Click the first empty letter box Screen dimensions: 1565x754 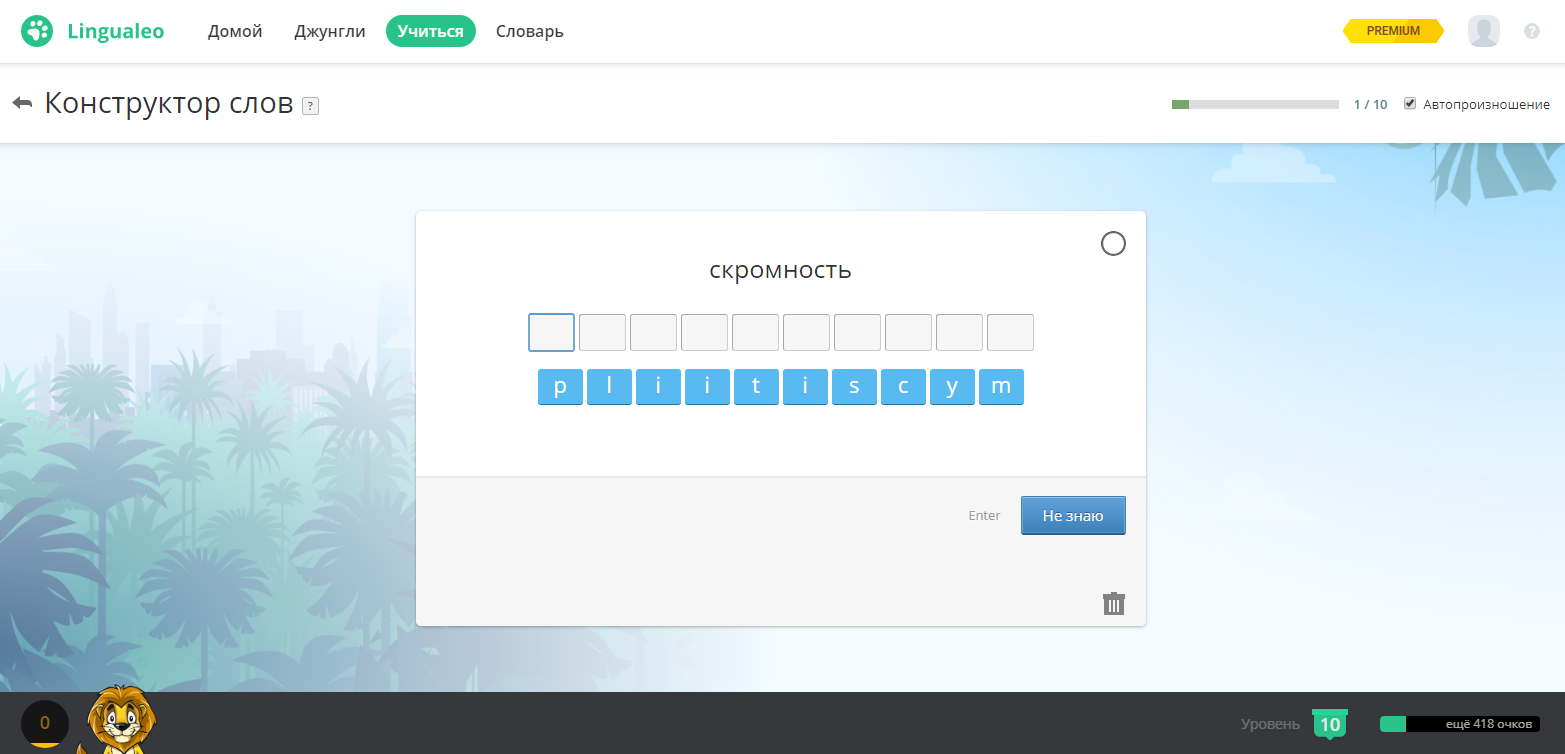(551, 332)
